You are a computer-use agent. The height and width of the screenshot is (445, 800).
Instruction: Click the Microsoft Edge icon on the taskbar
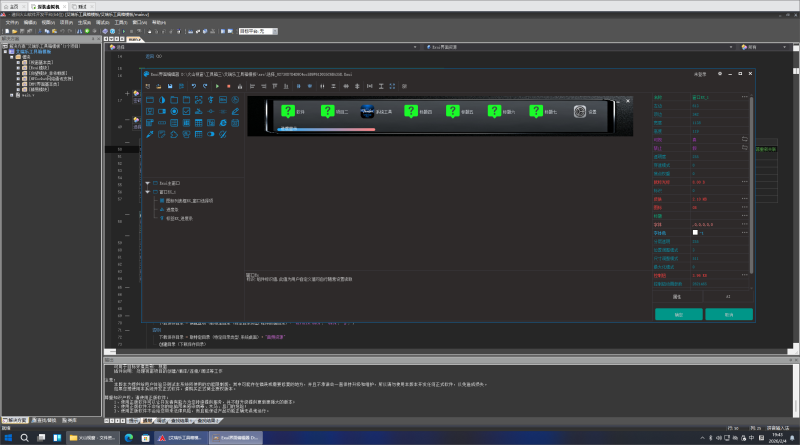pyautogui.click(x=127, y=438)
